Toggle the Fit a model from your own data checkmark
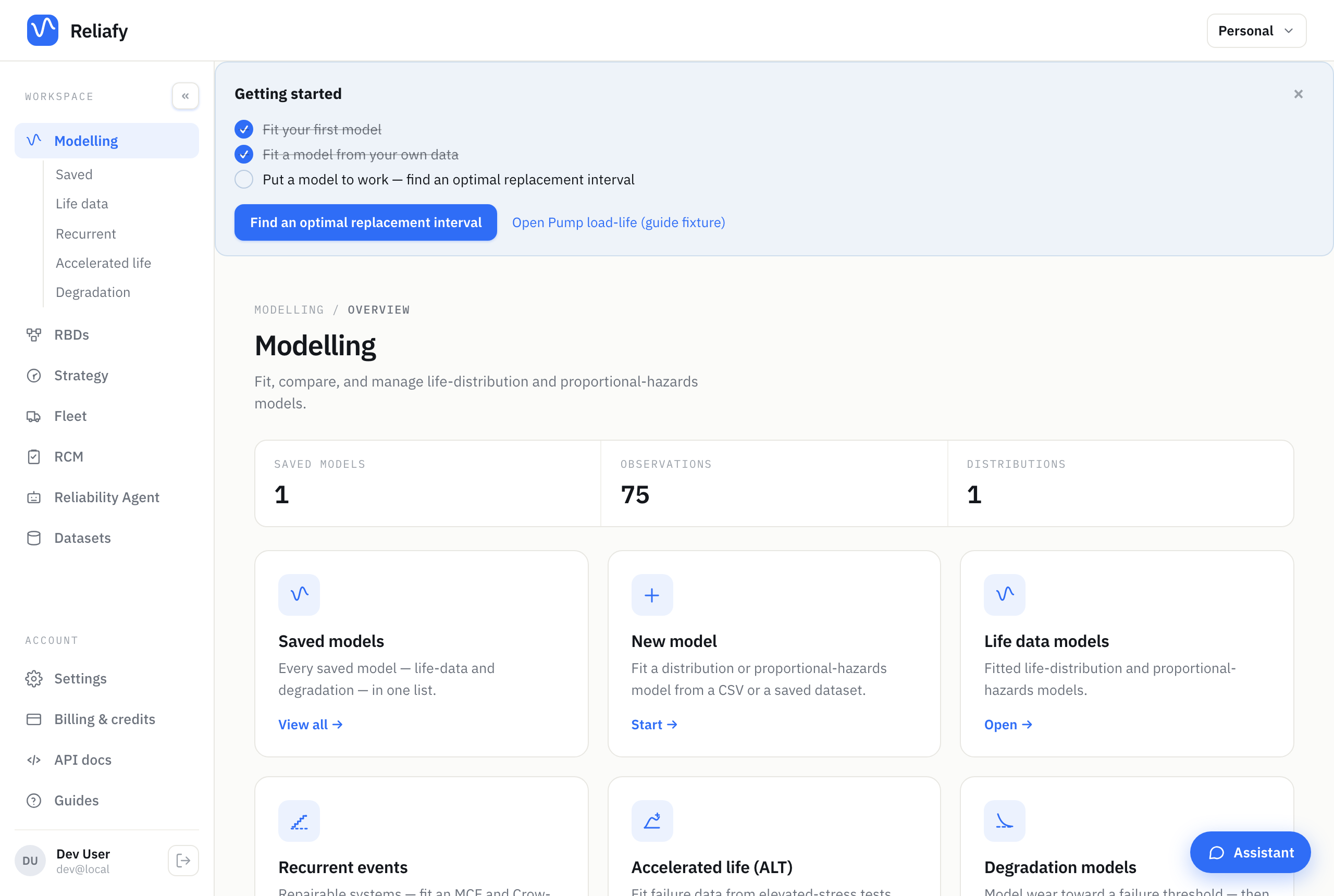This screenshot has width=1334, height=896. 244,154
